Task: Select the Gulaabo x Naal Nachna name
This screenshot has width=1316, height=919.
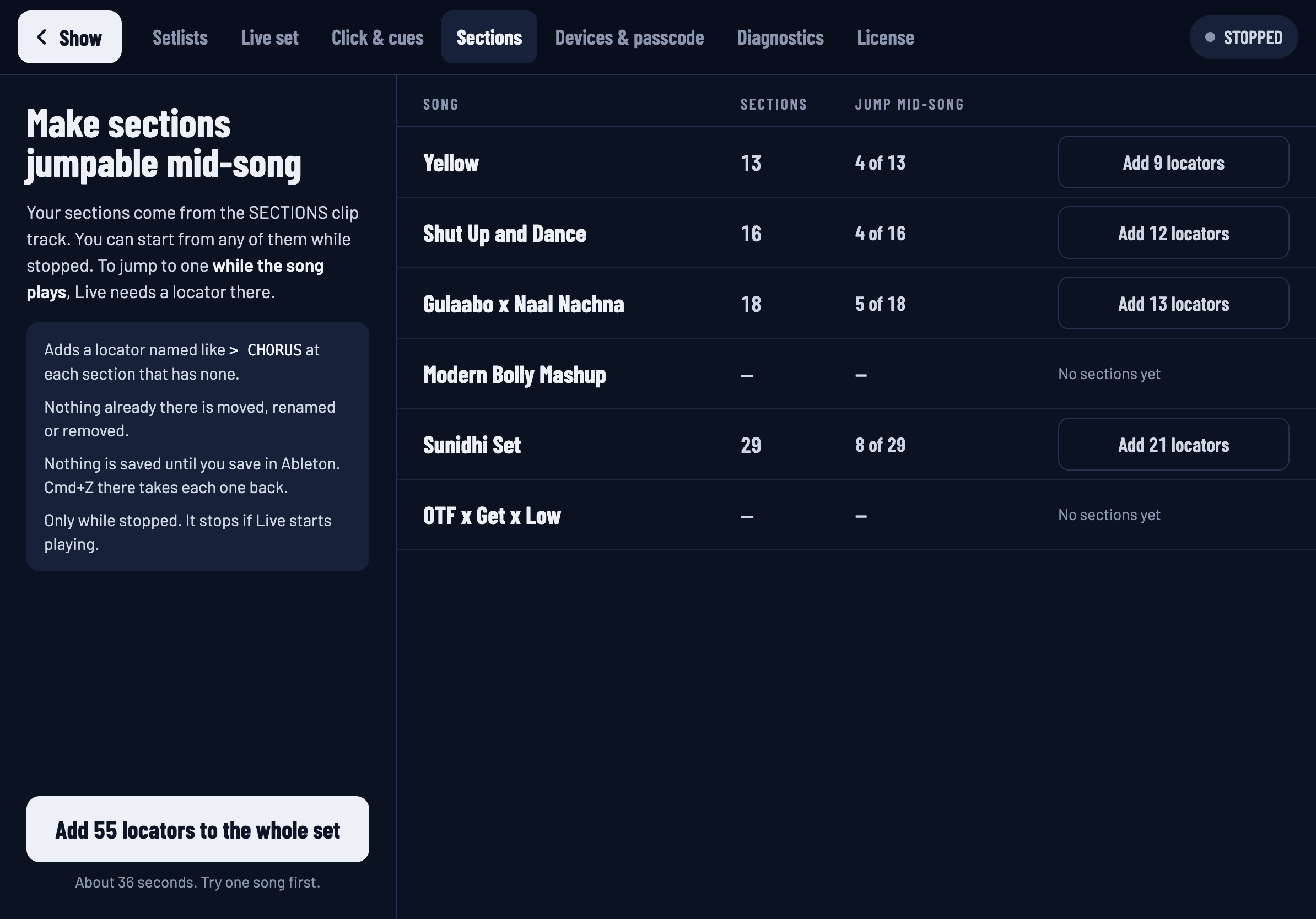Action: point(524,304)
